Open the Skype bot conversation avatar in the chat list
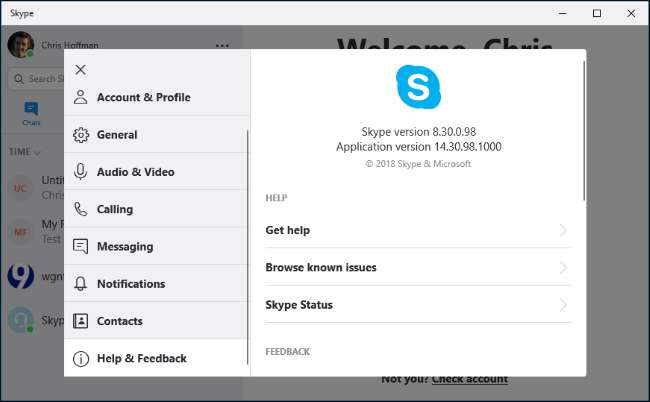 tap(20, 320)
